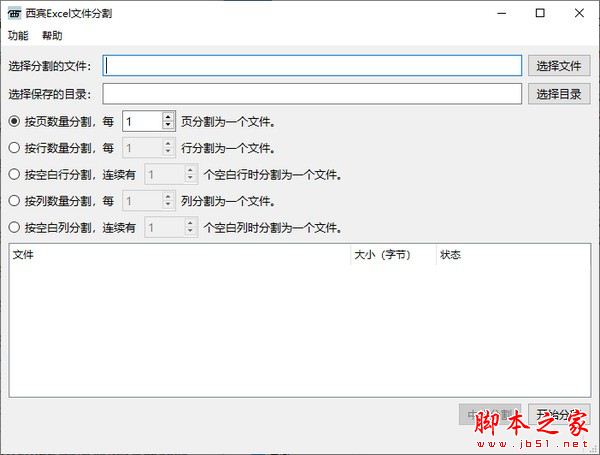Focus the 选择分割的文件 input field

point(312,65)
